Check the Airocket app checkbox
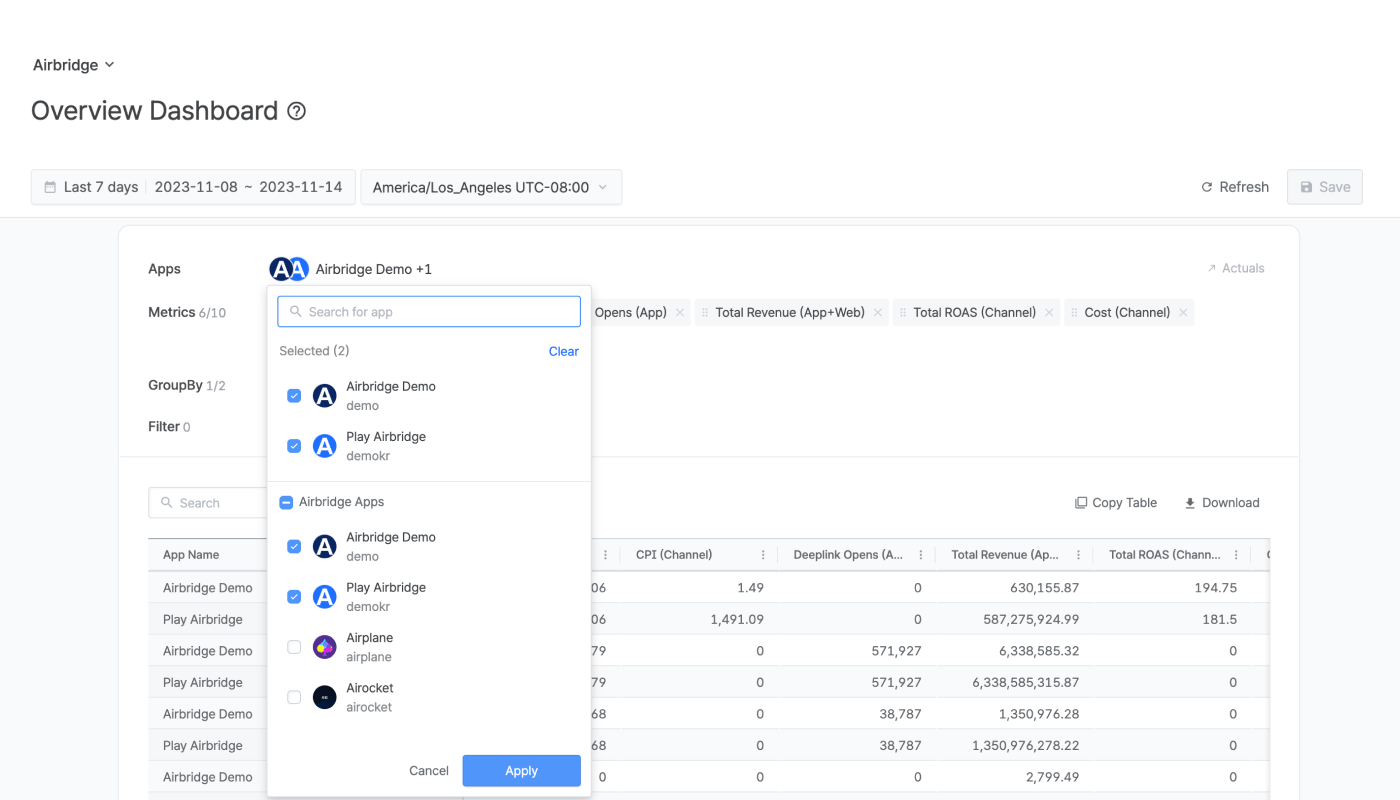The height and width of the screenshot is (800, 1400). pos(294,697)
